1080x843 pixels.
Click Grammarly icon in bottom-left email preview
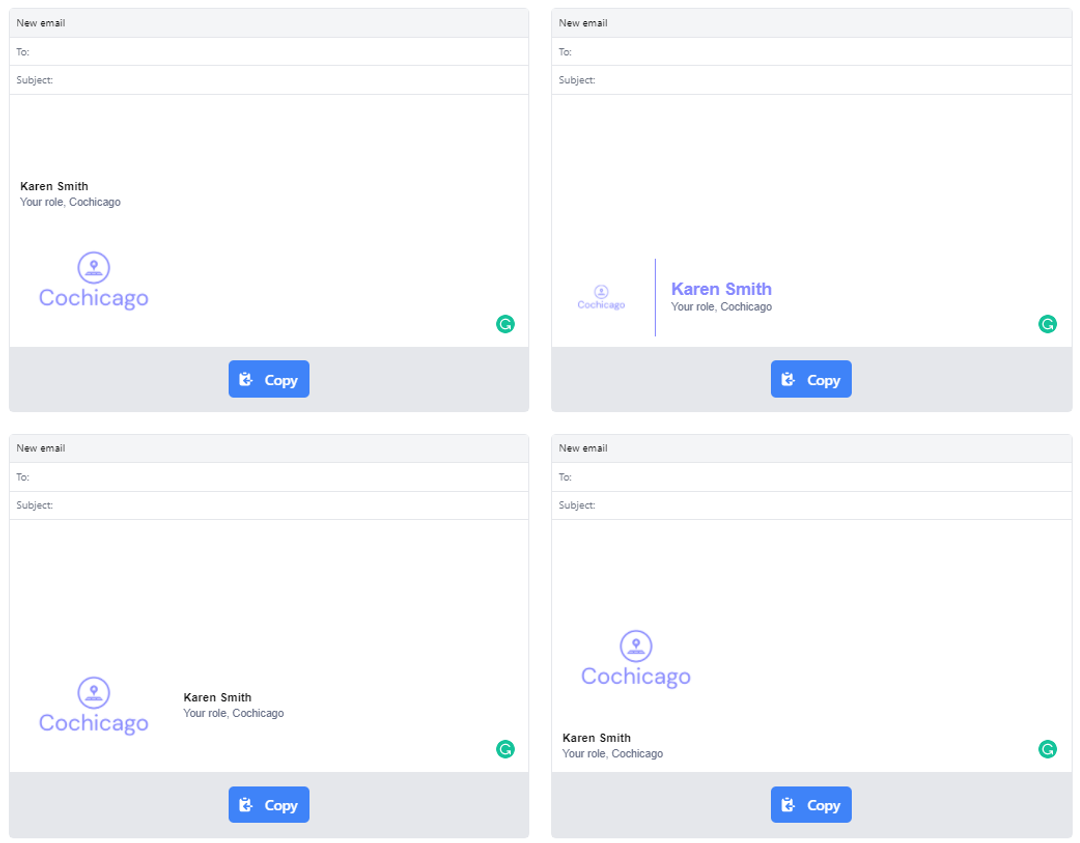point(505,749)
